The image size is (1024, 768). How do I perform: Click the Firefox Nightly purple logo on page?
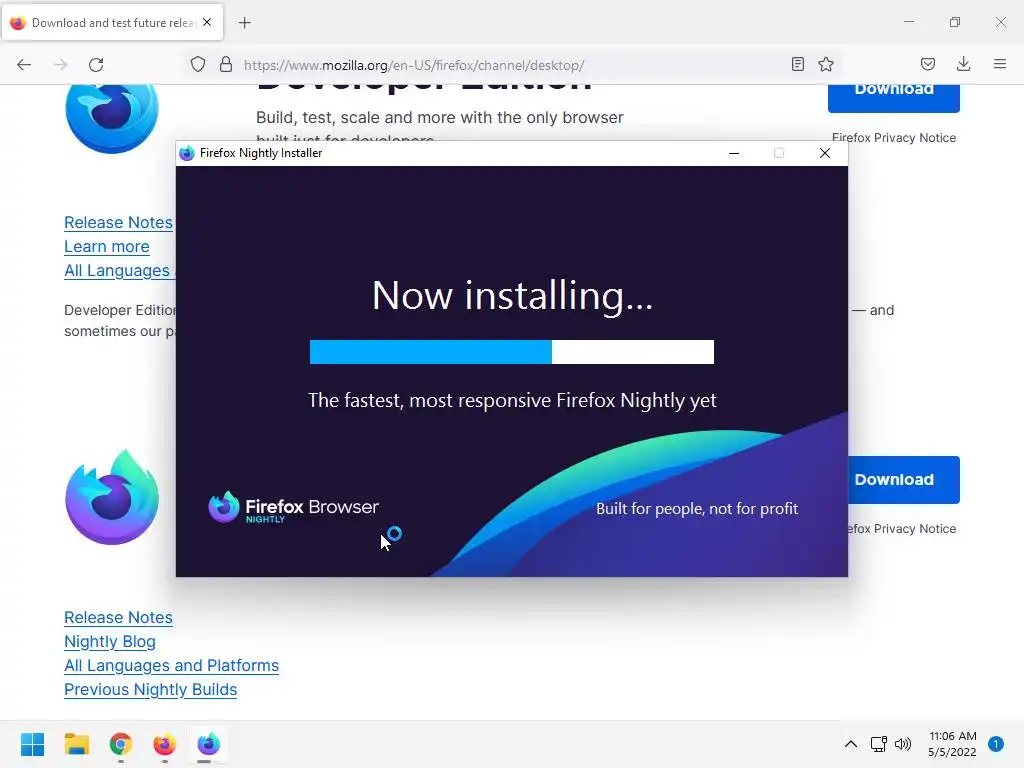point(112,498)
